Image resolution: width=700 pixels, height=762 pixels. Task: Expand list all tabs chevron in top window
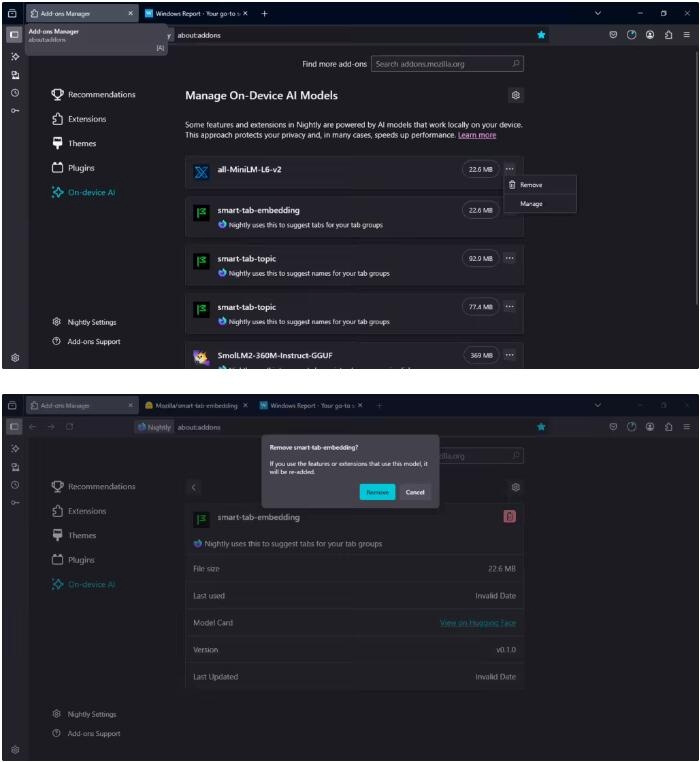(x=598, y=14)
